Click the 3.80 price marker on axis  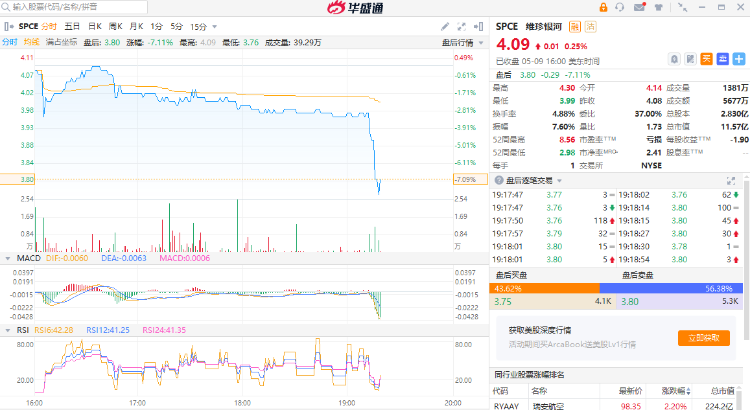click(18, 179)
